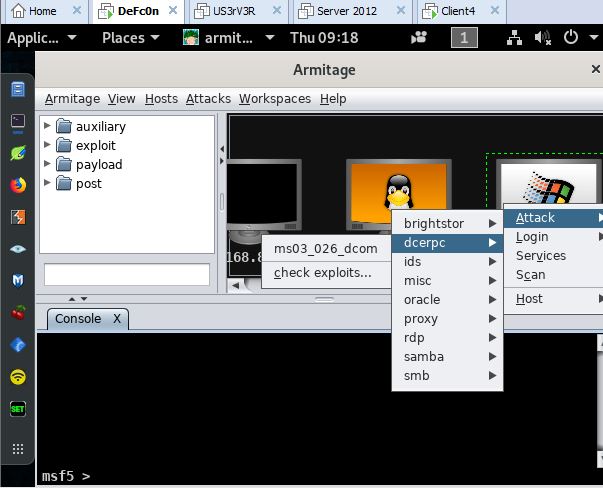603x489 pixels.
Task: Open the wired network status icon
Action: pos(514,38)
